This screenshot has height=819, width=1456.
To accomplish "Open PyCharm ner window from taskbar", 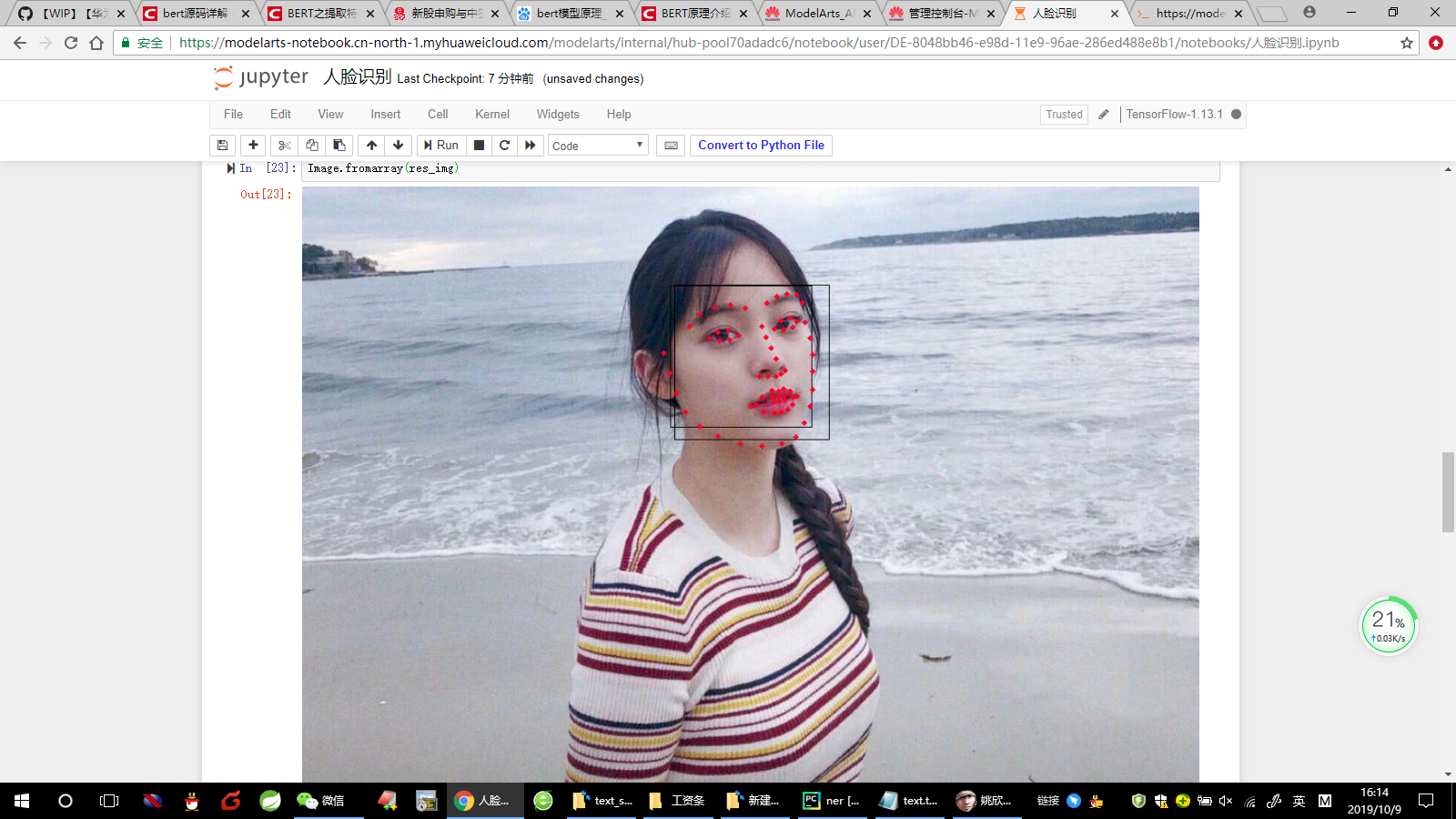I will [x=832, y=801].
